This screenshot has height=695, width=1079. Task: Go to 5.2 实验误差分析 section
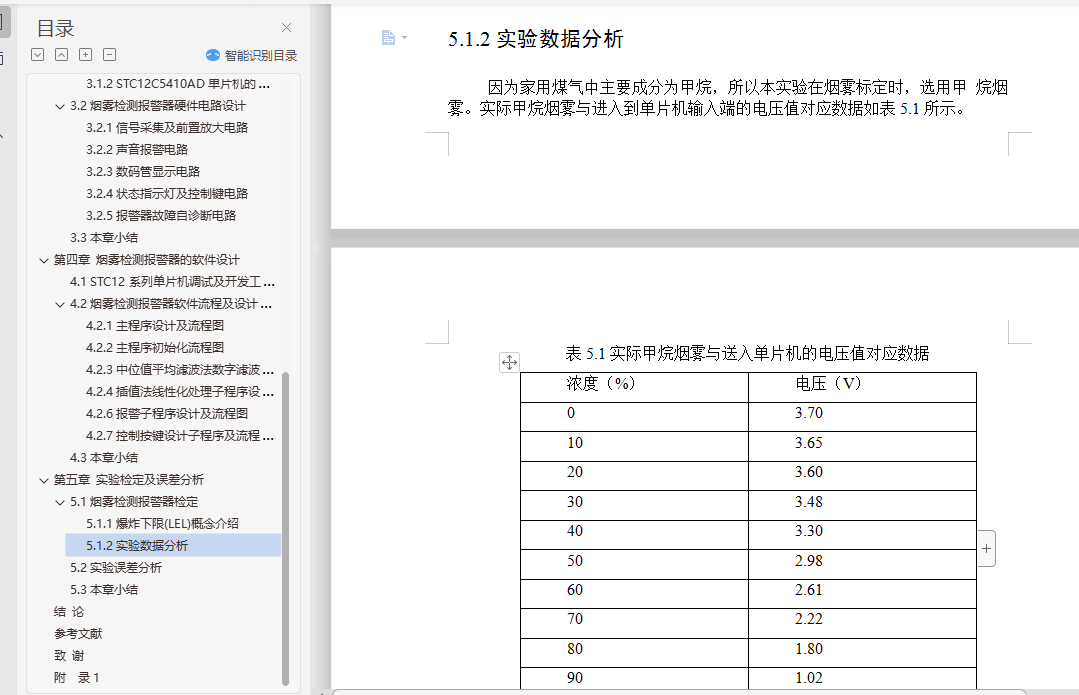116,568
